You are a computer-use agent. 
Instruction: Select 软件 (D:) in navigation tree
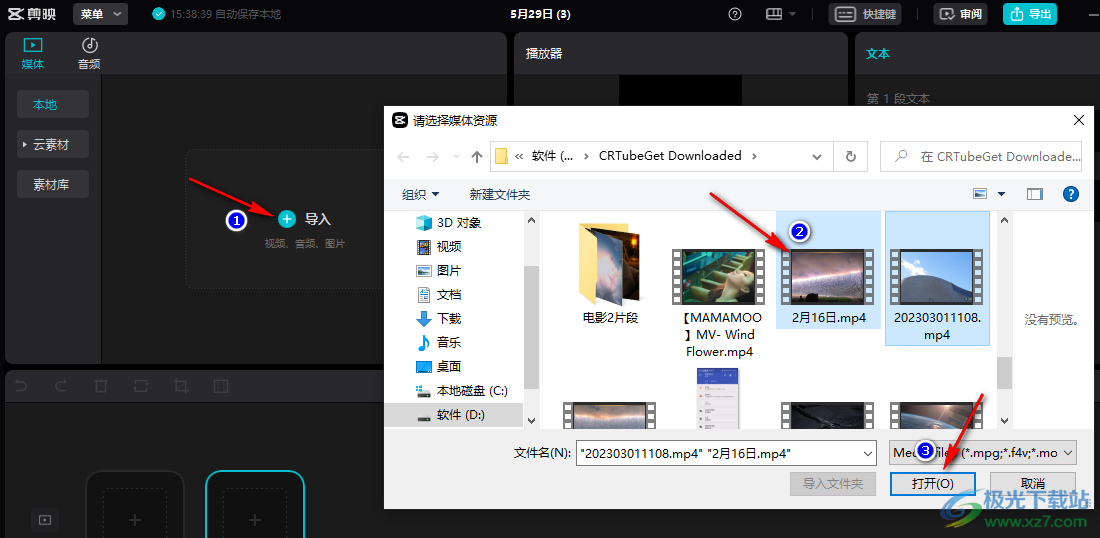[454, 415]
